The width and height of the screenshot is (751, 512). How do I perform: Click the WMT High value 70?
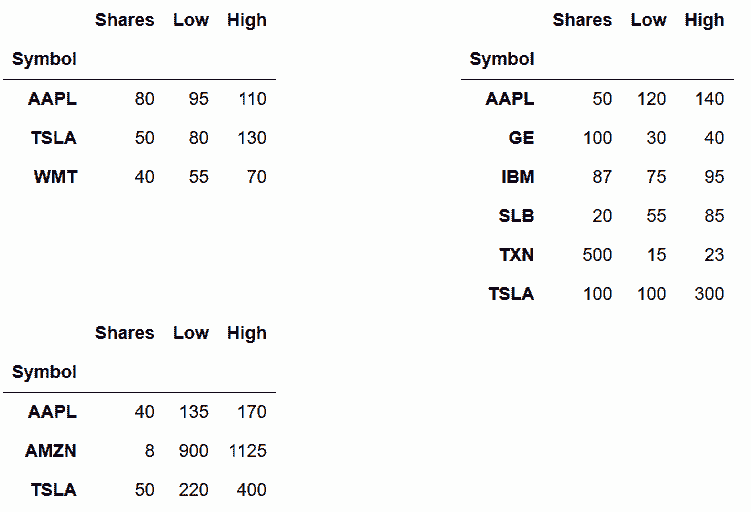pos(256,177)
